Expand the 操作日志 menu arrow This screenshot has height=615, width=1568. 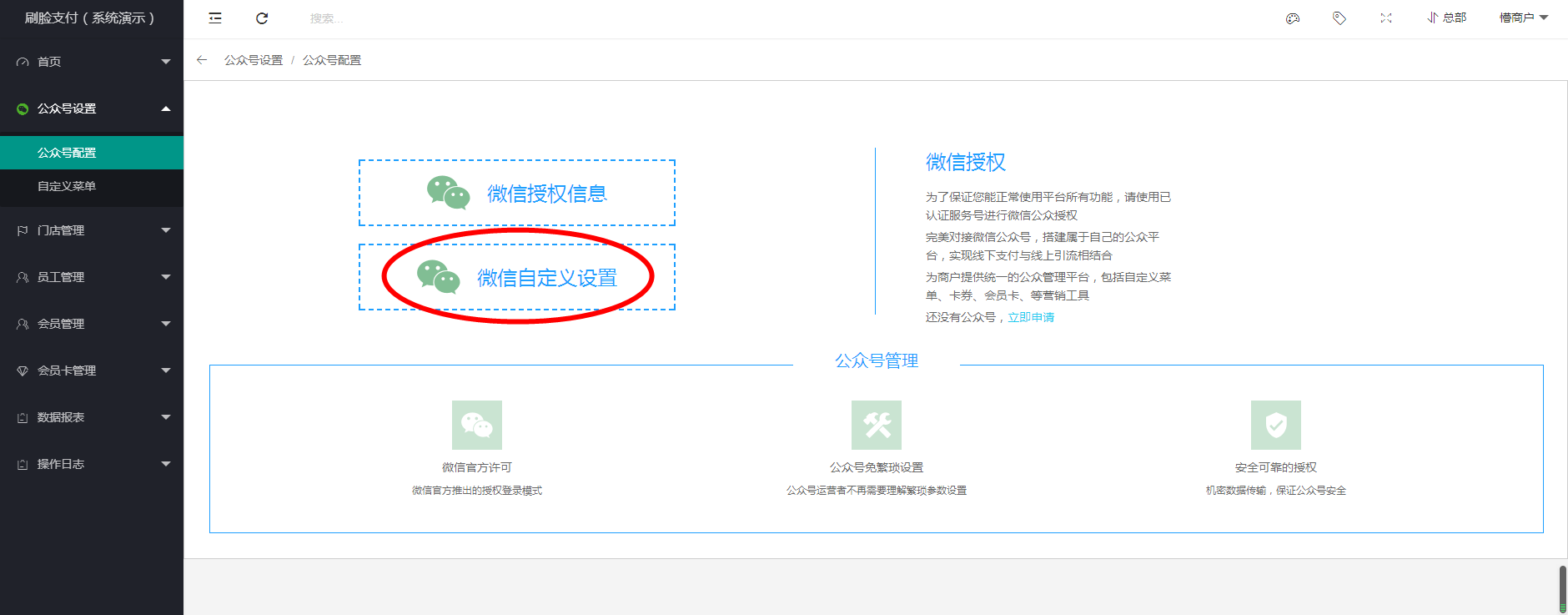166,464
